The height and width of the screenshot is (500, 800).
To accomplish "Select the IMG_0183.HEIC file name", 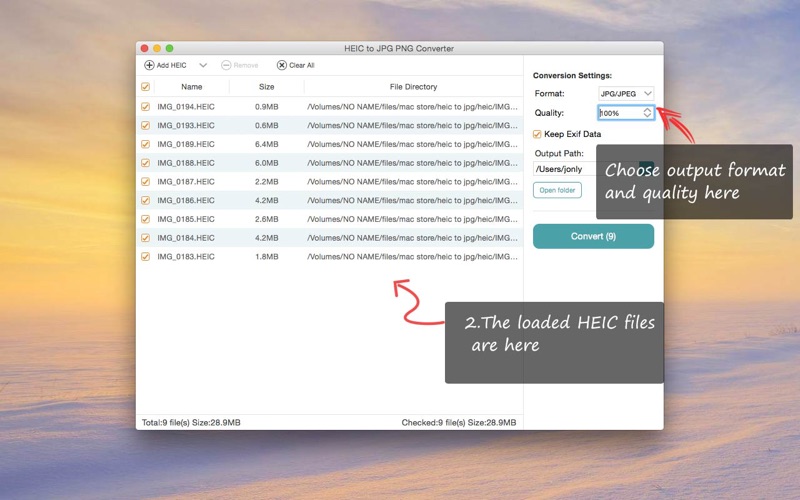I will pyautogui.click(x=186, y=257).
